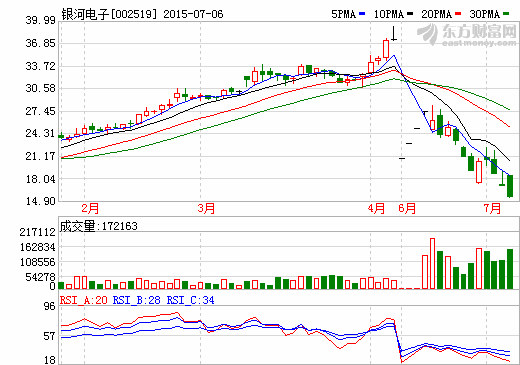Click the black 10PMA legend color marker

410,14
